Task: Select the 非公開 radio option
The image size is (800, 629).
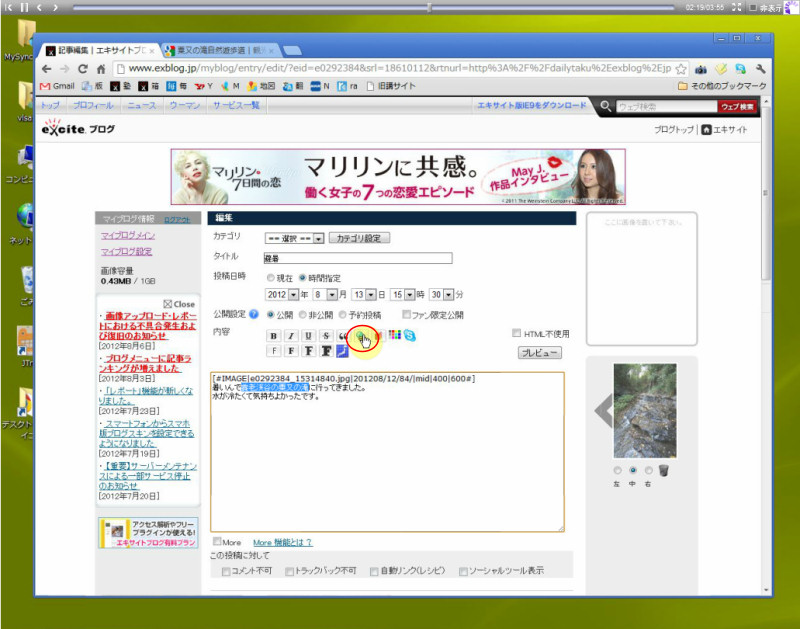Action: click(303, 315)
